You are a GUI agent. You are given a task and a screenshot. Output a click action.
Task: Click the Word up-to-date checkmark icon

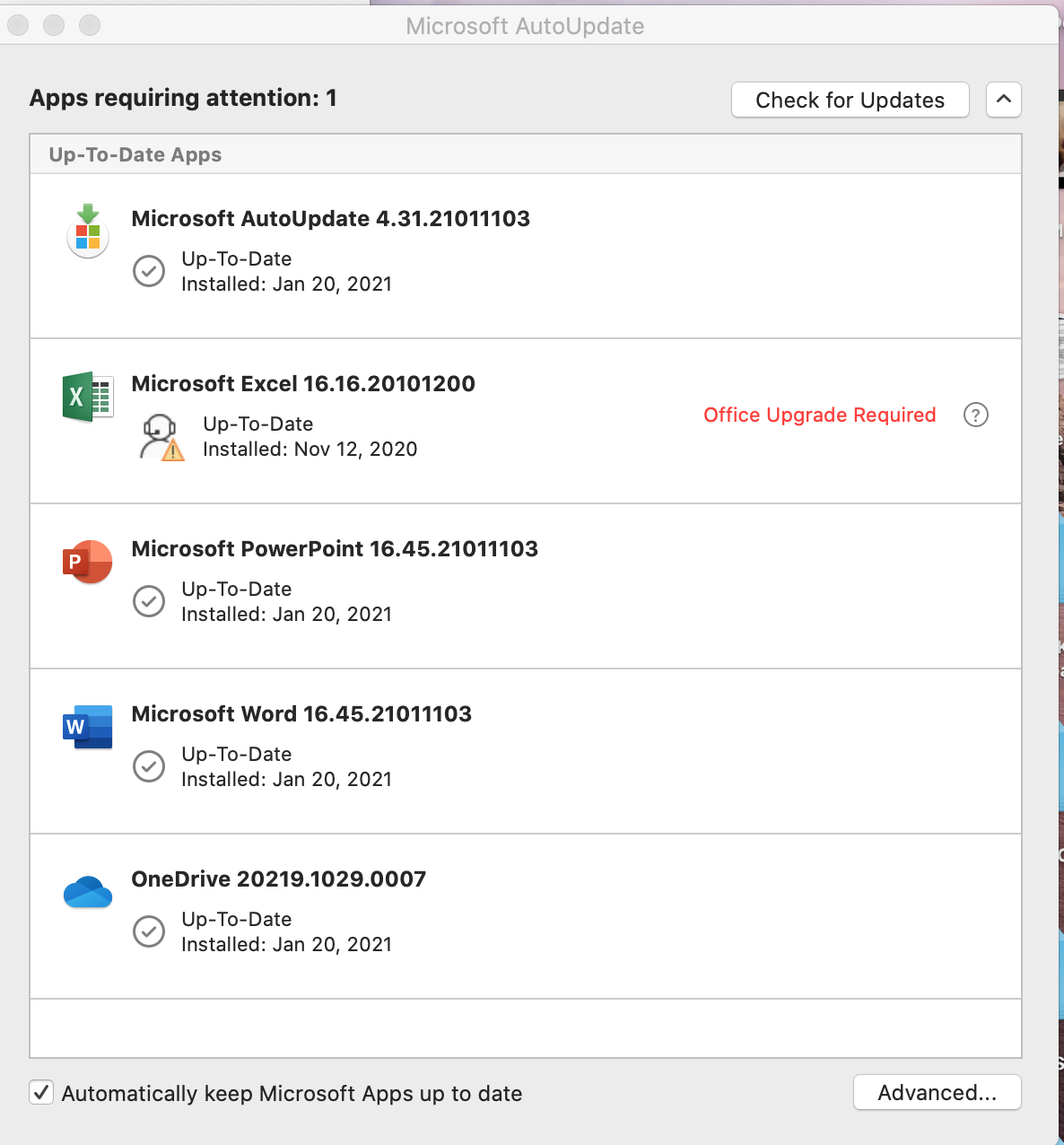(x=149, y=766)
